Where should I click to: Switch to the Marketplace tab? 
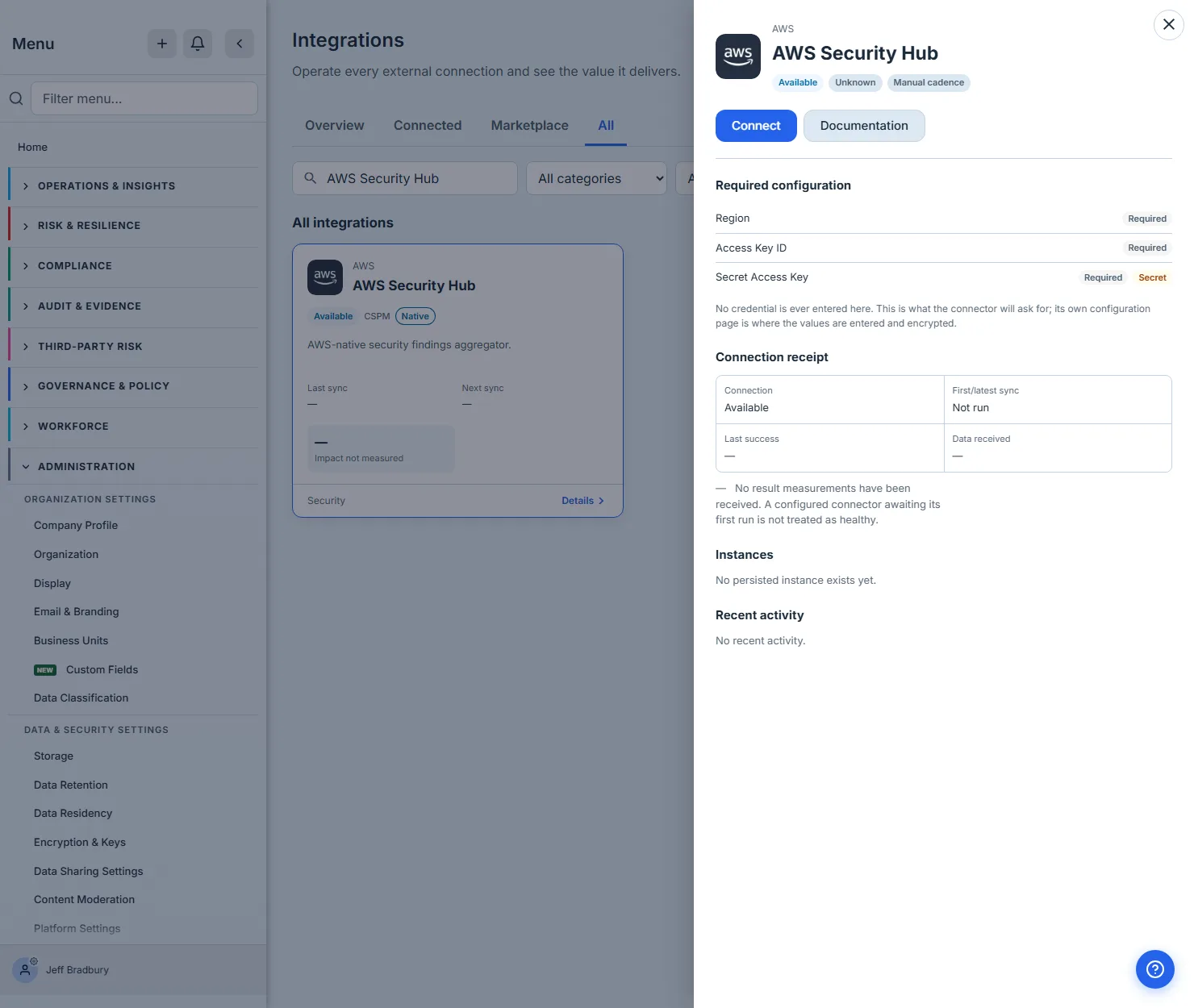click(530, 126)
